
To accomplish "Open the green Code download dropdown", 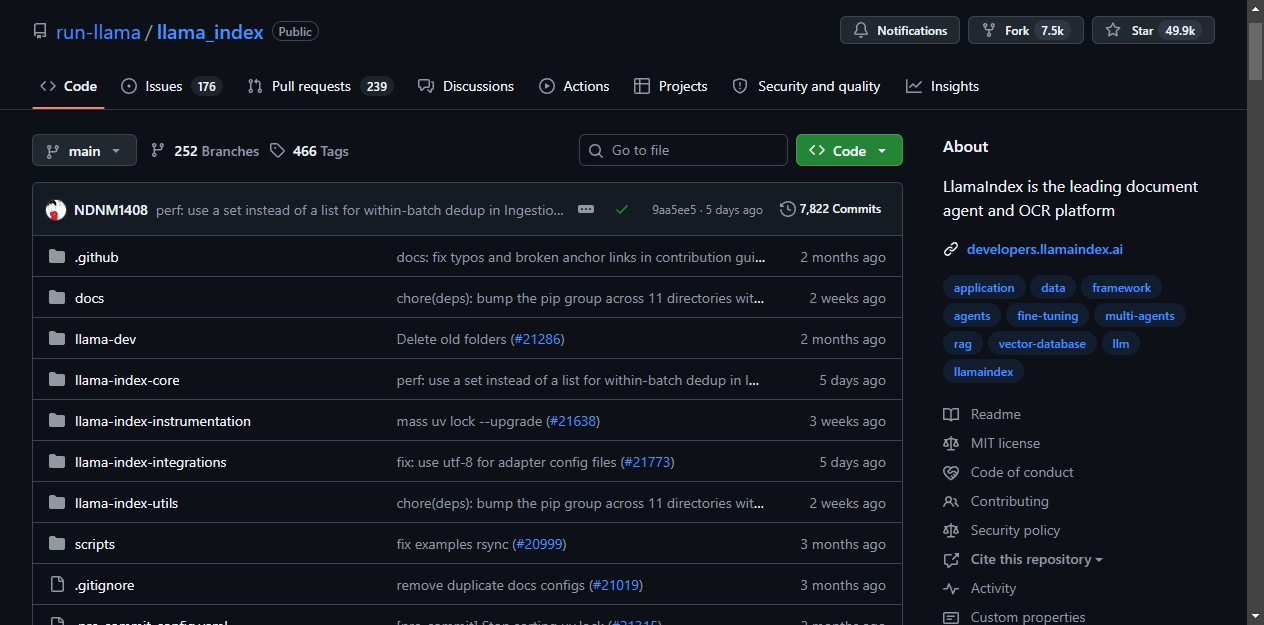I will point(849,150).
